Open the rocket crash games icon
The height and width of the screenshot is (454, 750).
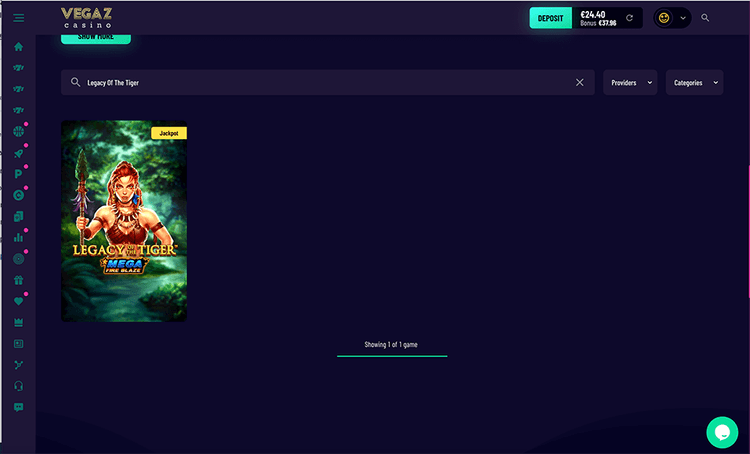(19, 153)
